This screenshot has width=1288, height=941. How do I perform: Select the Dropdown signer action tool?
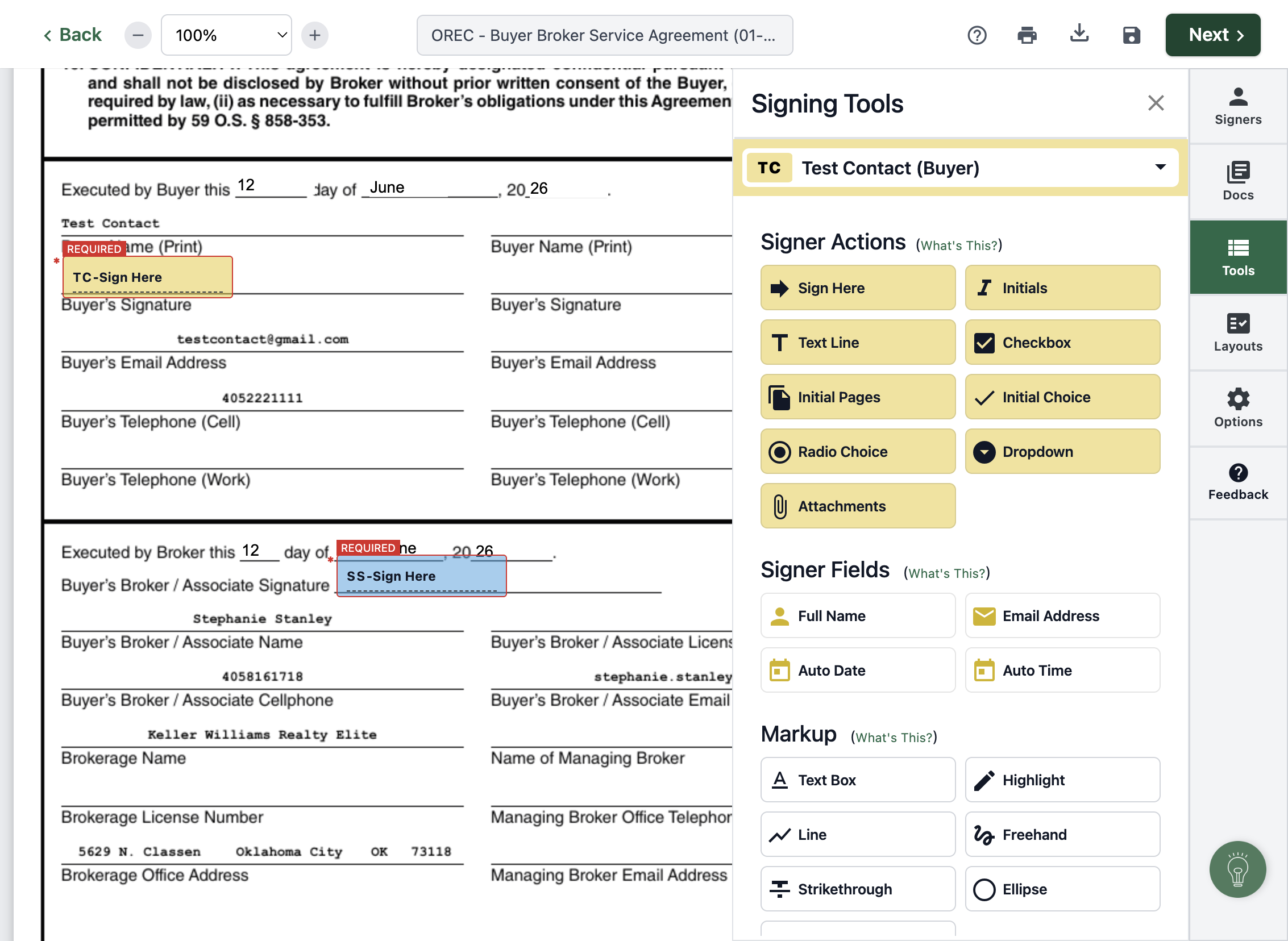[x=1062, y=452]
